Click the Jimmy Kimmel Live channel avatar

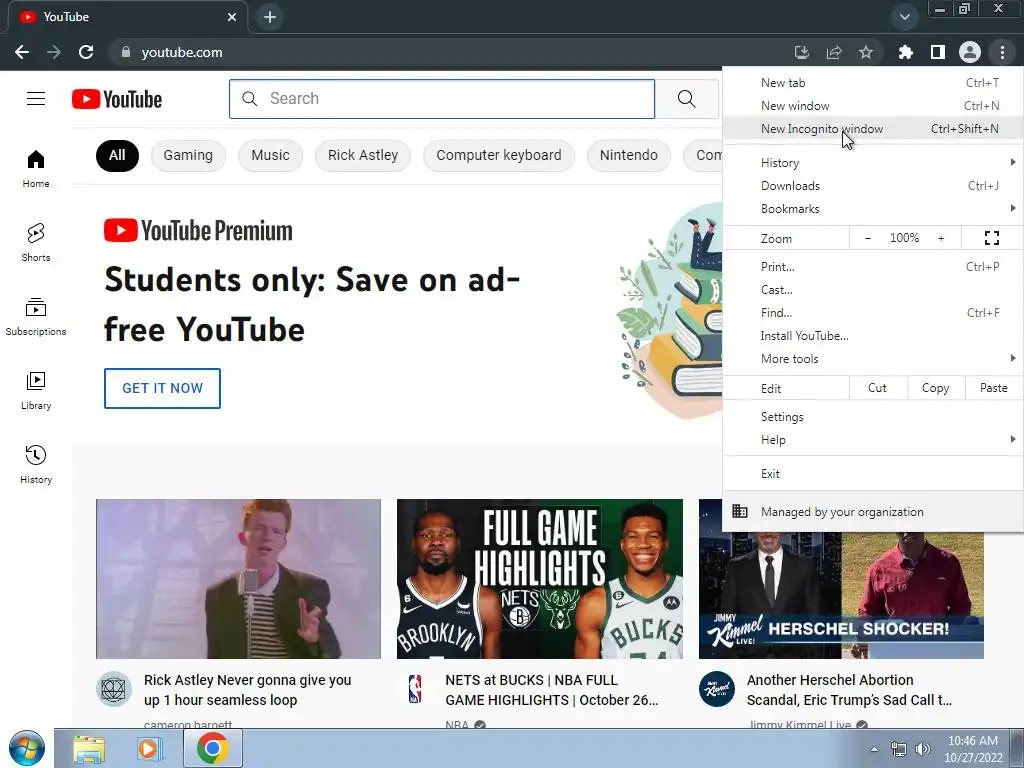coord(716,689)
